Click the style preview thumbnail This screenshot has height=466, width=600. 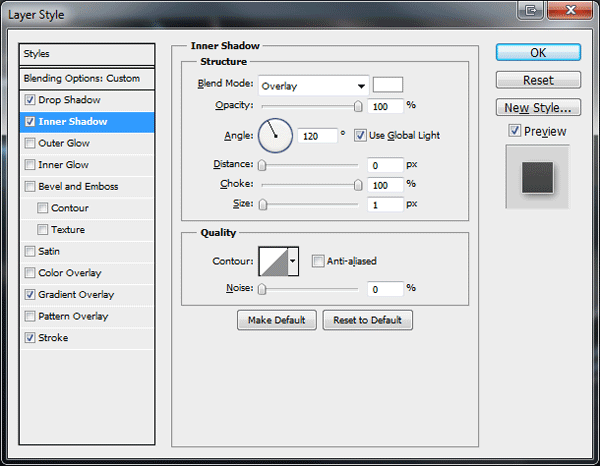[538, 177]
